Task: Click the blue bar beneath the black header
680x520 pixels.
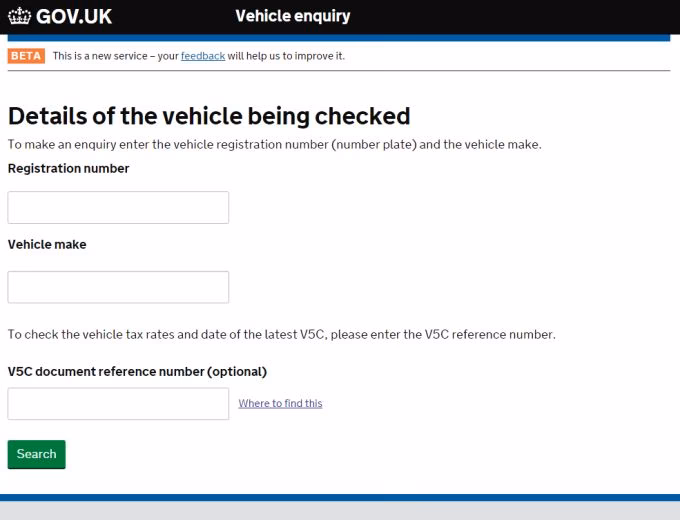Action: [340, 38]
